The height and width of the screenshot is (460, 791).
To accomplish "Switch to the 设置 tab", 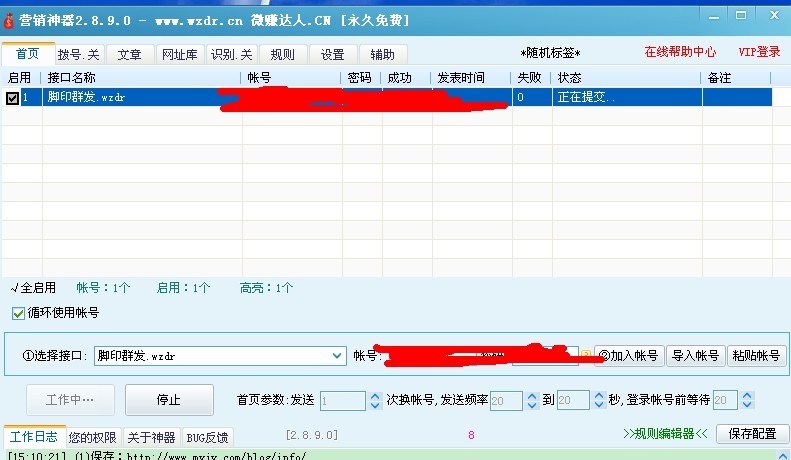I will [x=332, y=54].
